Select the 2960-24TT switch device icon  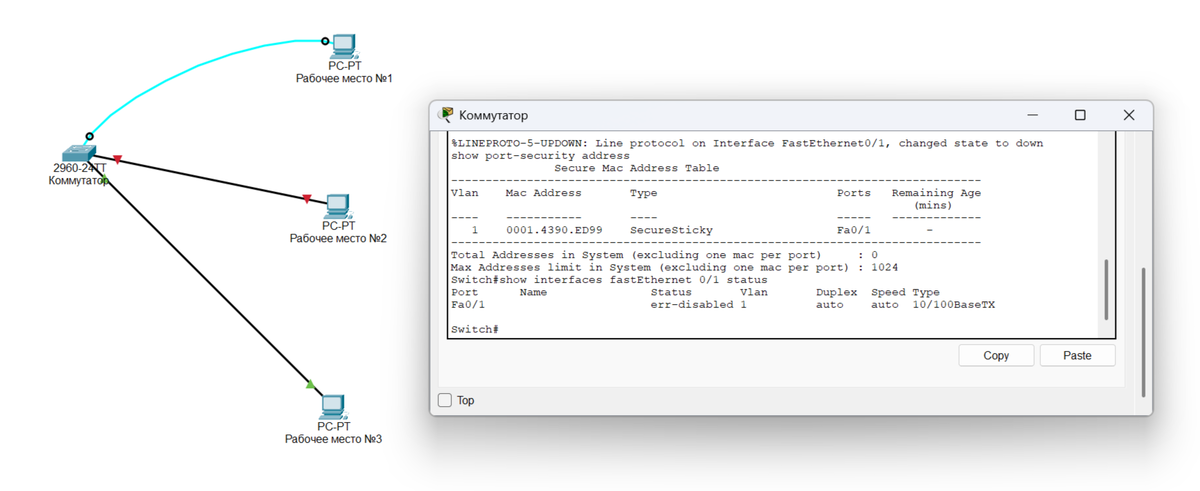[78, 153]
